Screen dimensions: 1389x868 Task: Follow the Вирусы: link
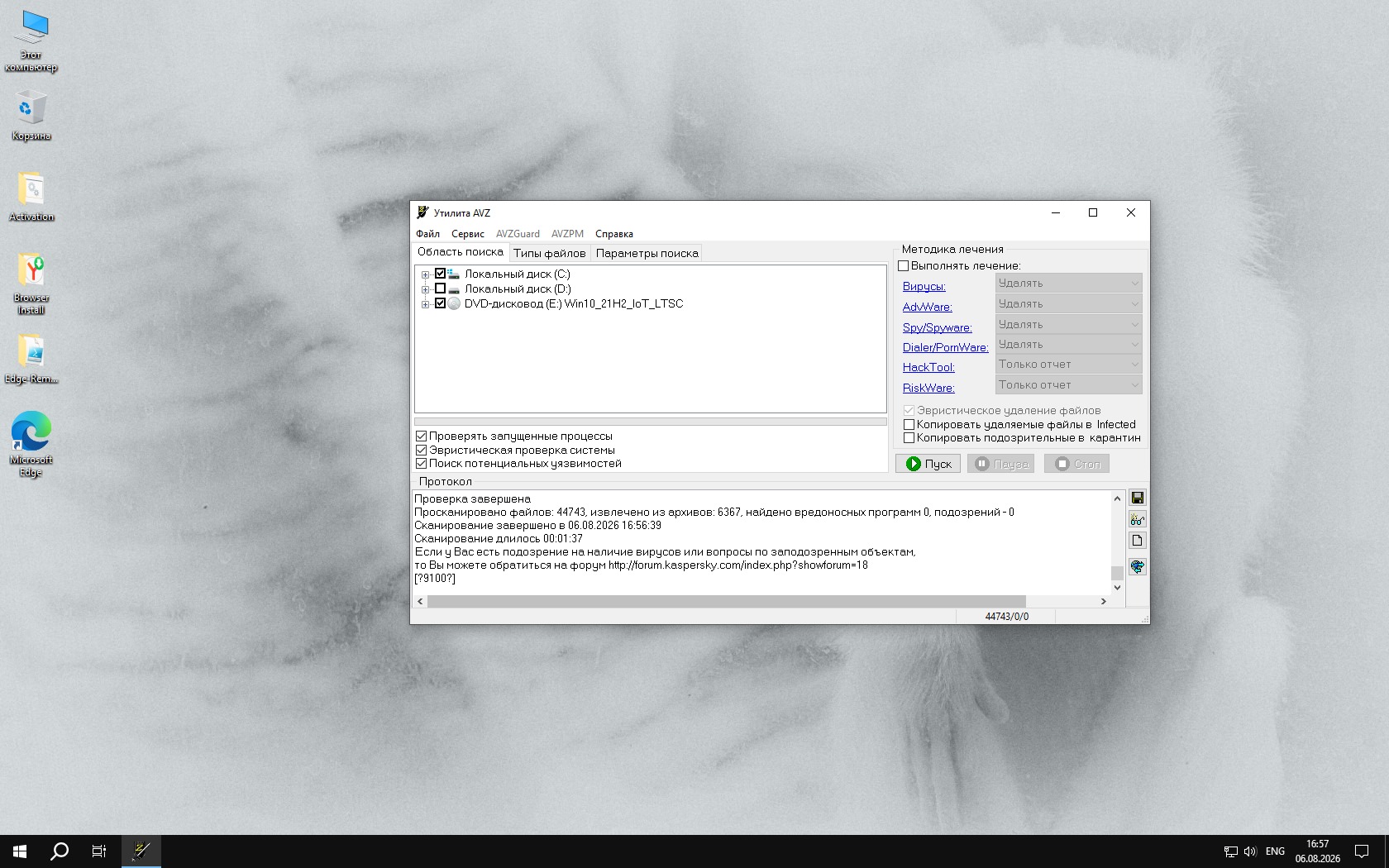point(924,286)
